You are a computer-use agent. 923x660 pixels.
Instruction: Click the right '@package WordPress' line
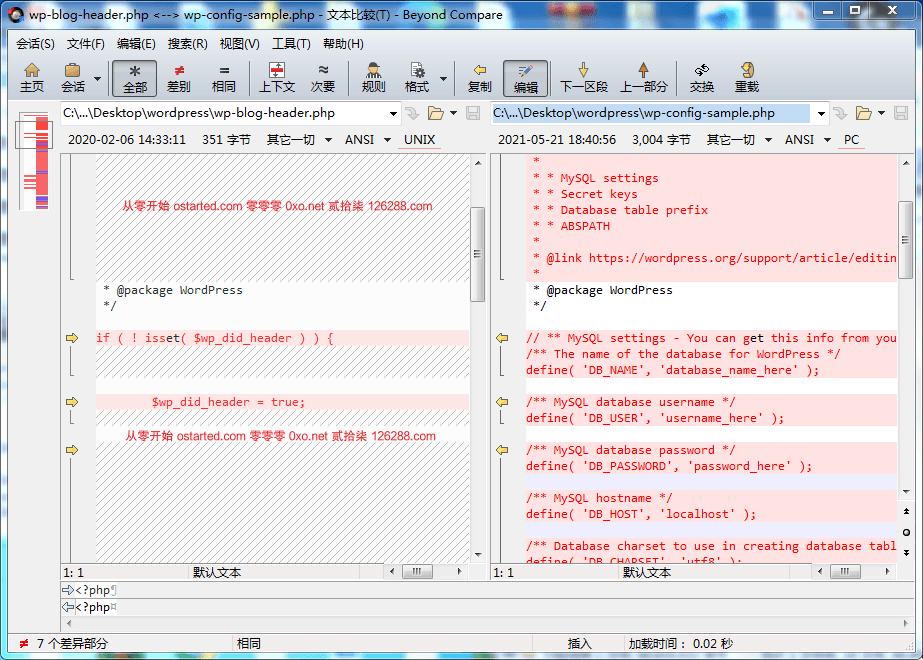click(603, 290)
